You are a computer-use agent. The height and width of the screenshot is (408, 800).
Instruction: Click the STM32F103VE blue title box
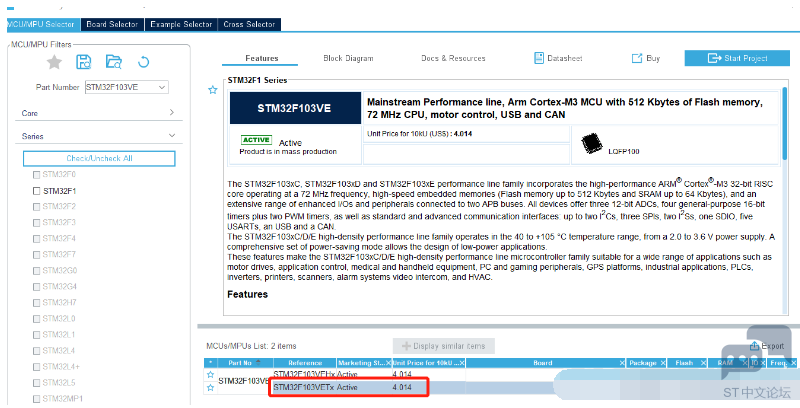(x=294, y=108)
